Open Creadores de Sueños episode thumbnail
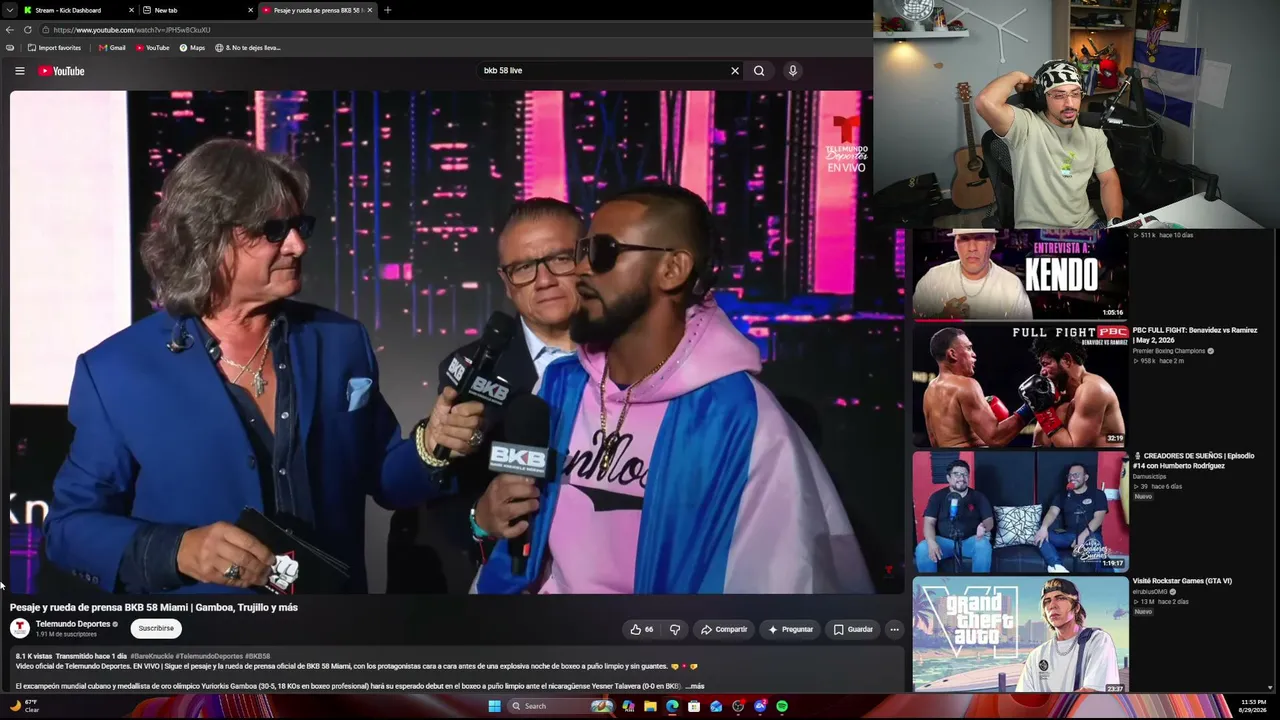Image resolution: width=1280 pixels, height=720 pixels. pyautogui.click(x=1020, y=512)
